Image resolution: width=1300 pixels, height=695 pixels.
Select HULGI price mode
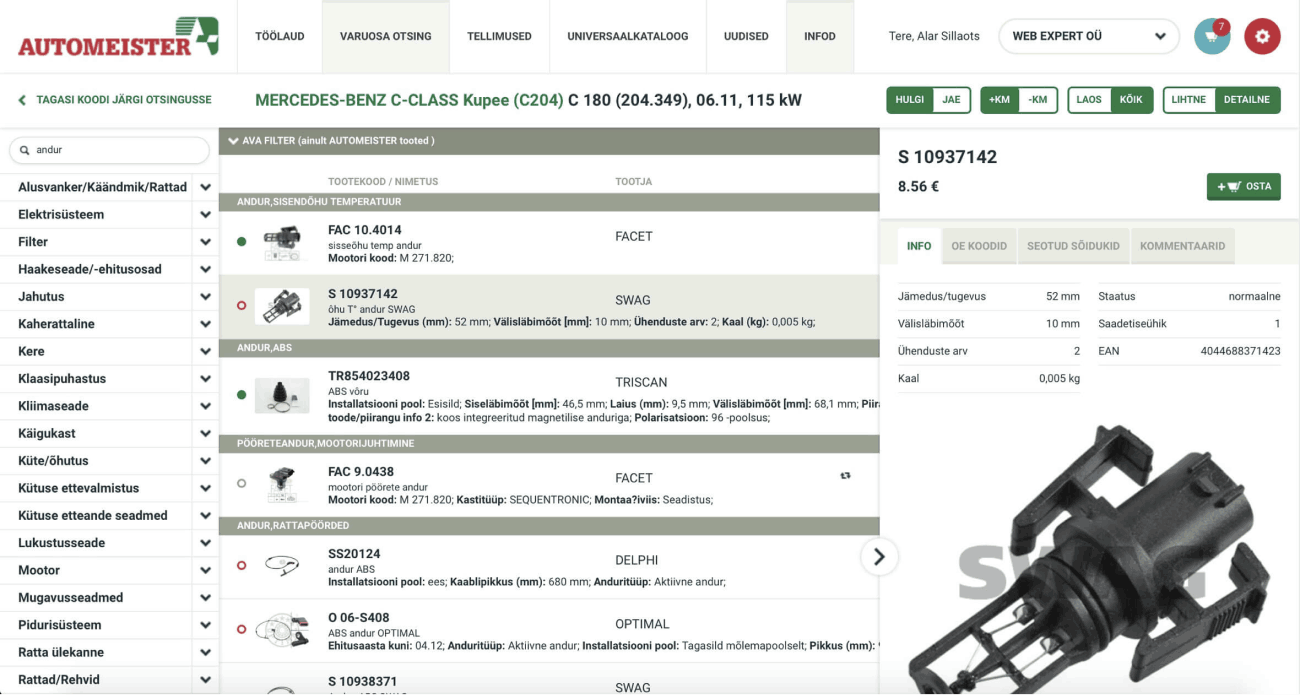909,100
